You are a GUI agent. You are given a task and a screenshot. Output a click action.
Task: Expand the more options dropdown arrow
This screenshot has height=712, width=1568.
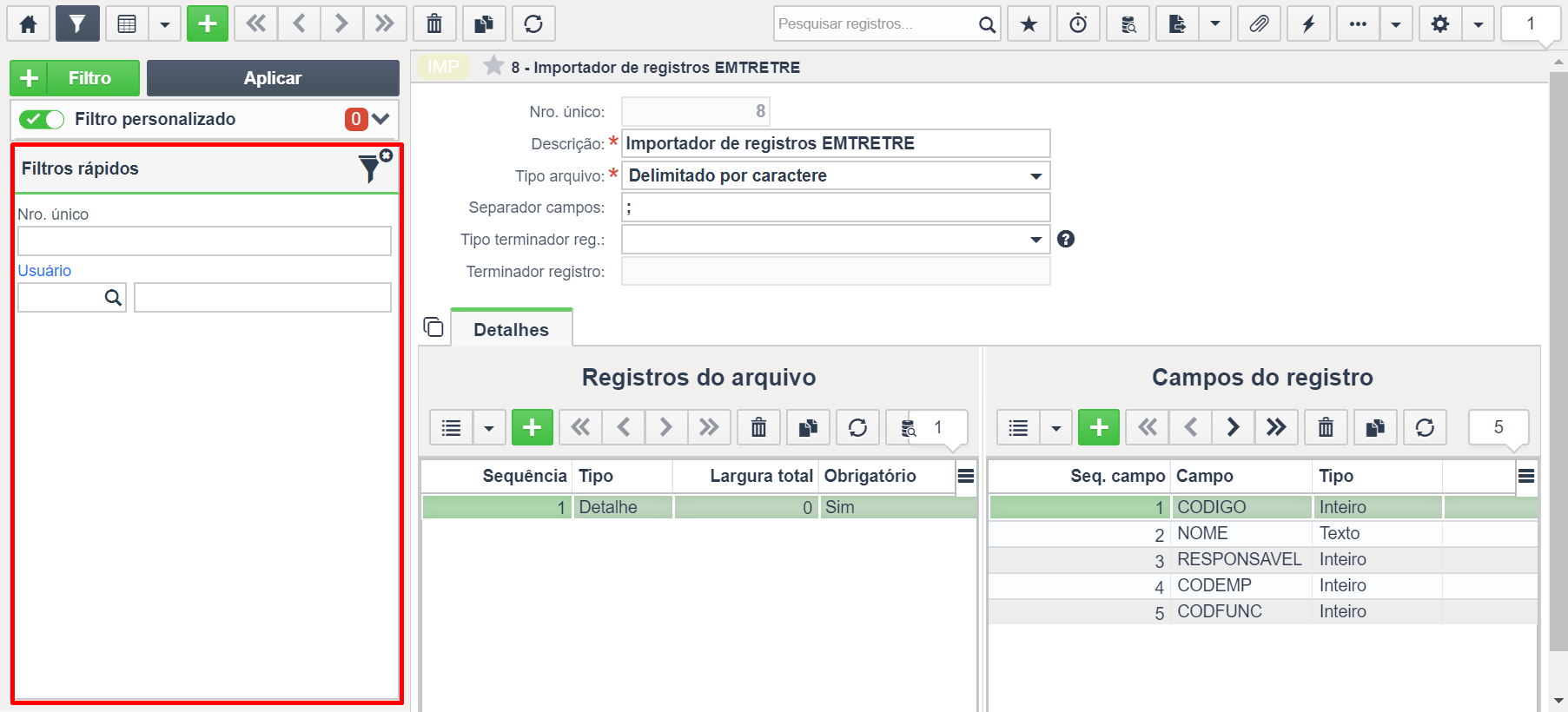point(1396,23)
